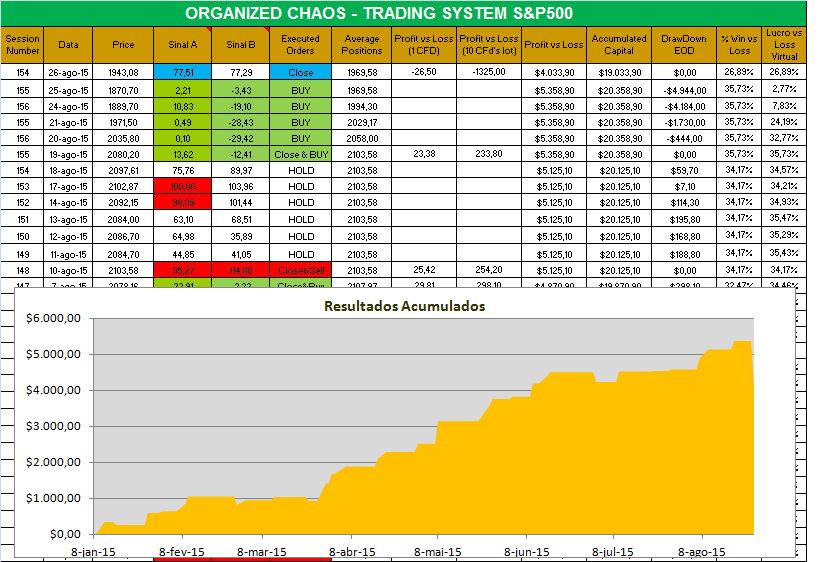
Task: Click the lot loss cell '-1325,00'
Action: [489, 72]
